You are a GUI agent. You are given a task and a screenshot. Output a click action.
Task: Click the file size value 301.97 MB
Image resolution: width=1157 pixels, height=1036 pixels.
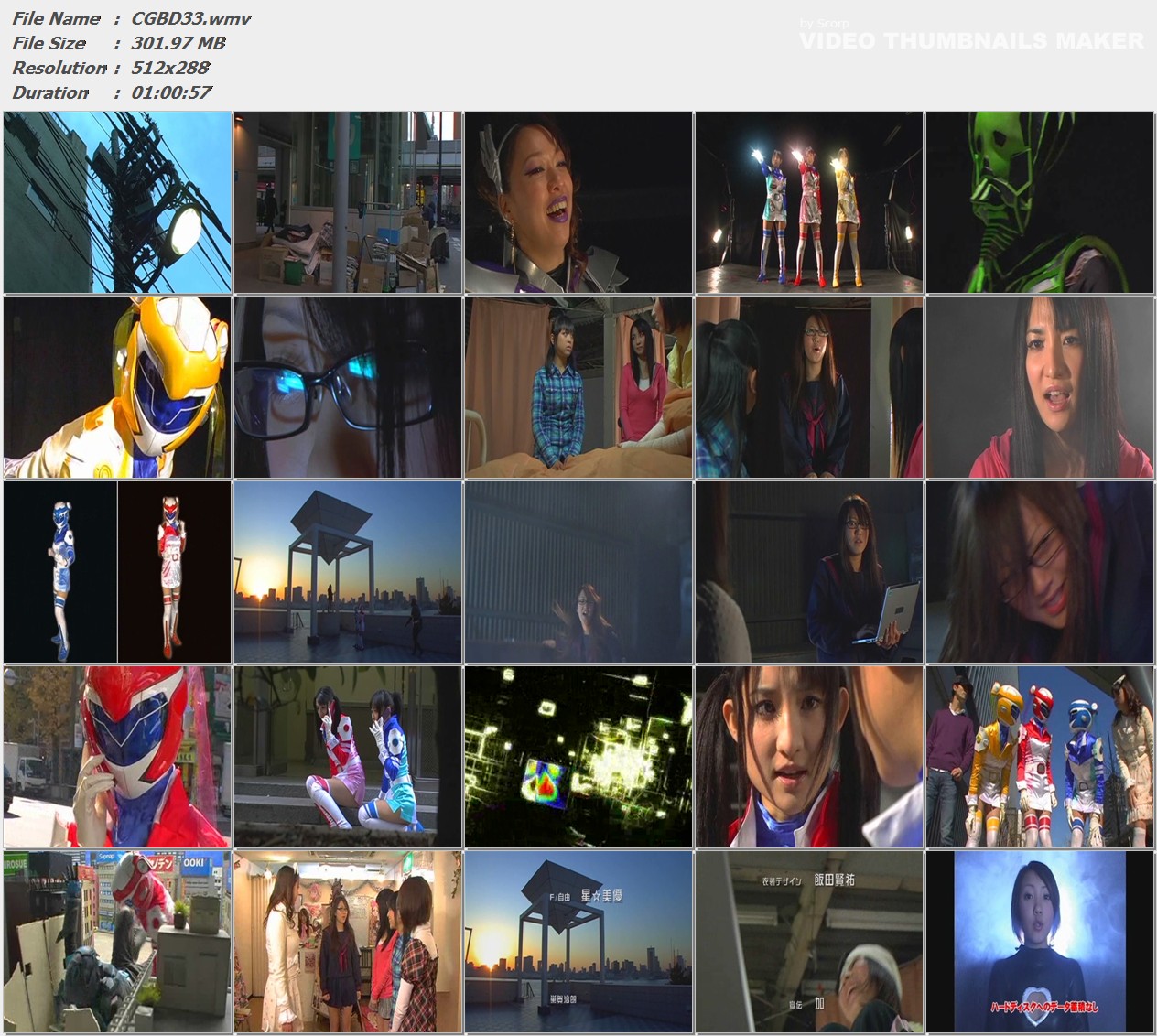178,43
